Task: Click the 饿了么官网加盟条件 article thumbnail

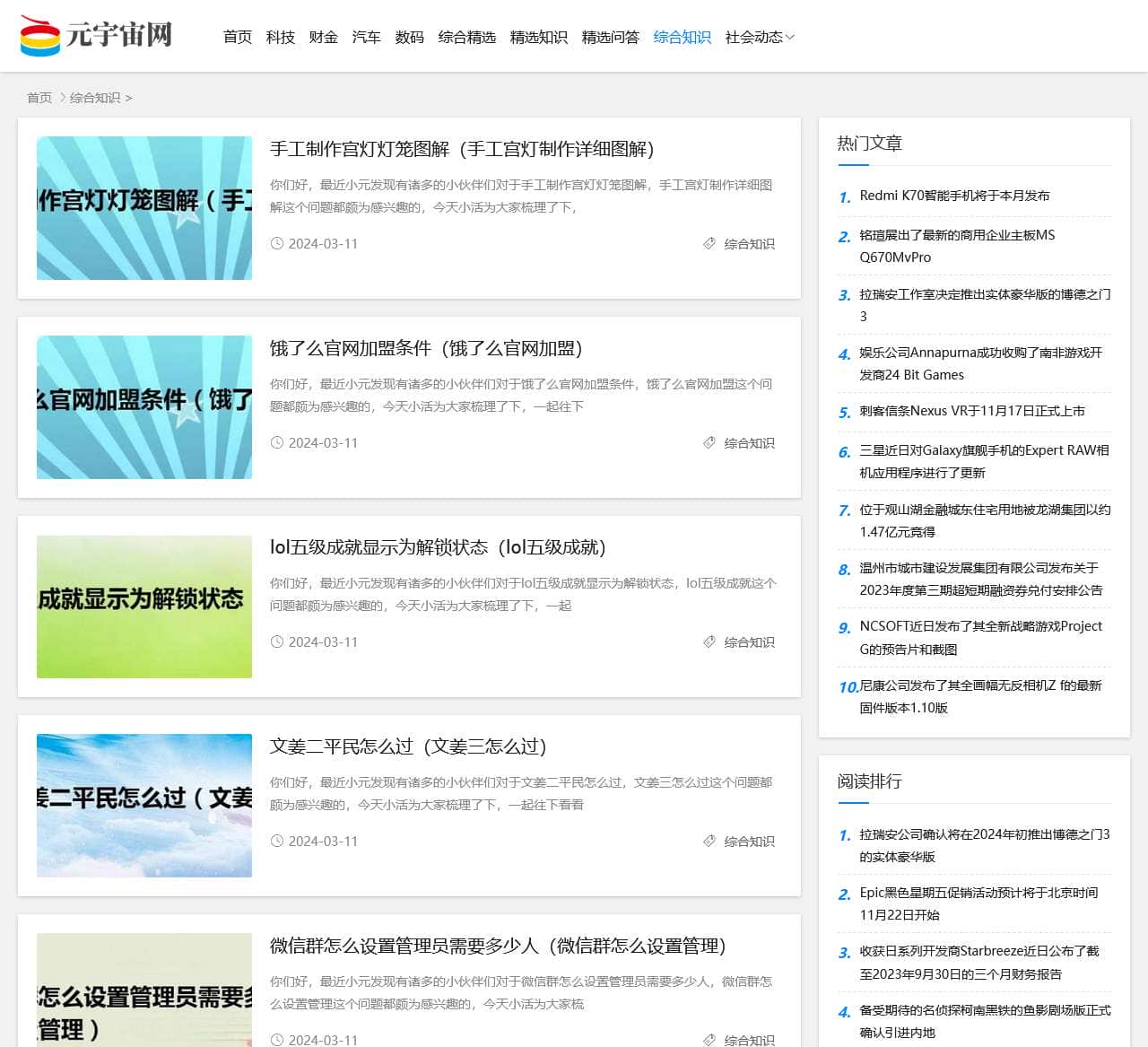Action: (143, 407)
